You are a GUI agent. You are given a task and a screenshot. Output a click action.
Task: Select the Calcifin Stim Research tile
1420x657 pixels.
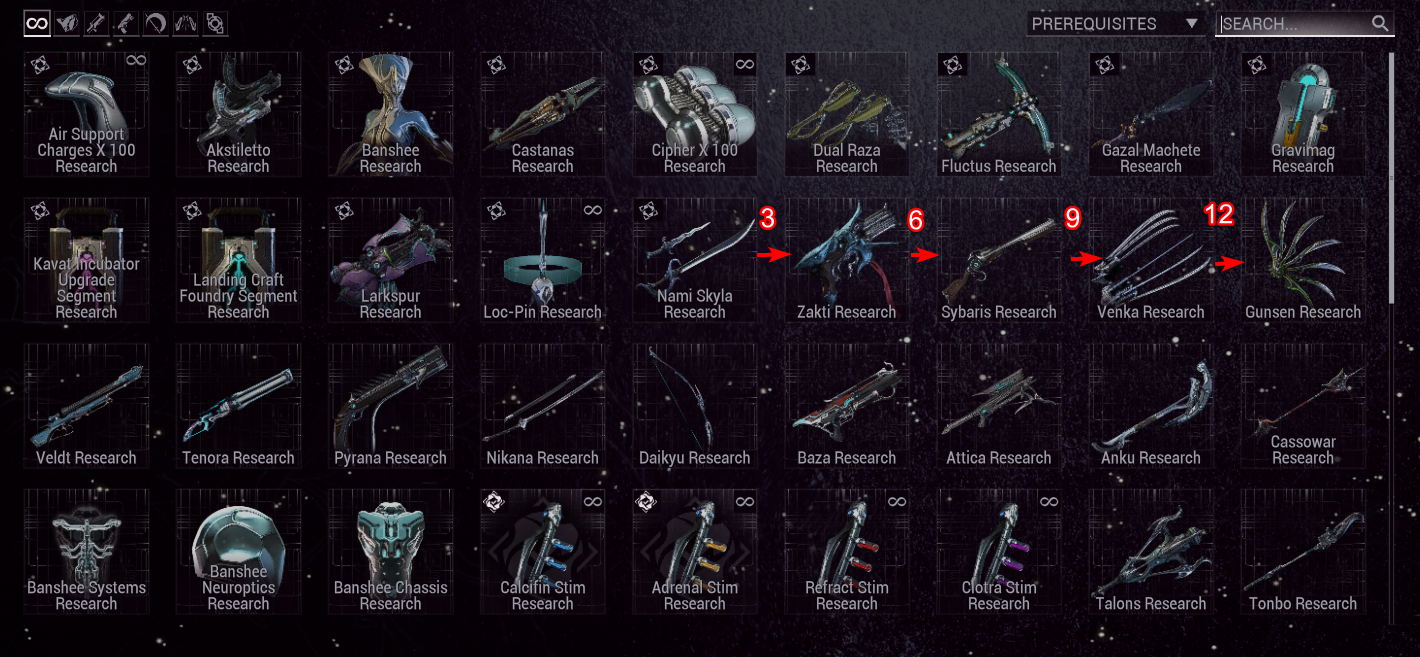tap(542, 552)
